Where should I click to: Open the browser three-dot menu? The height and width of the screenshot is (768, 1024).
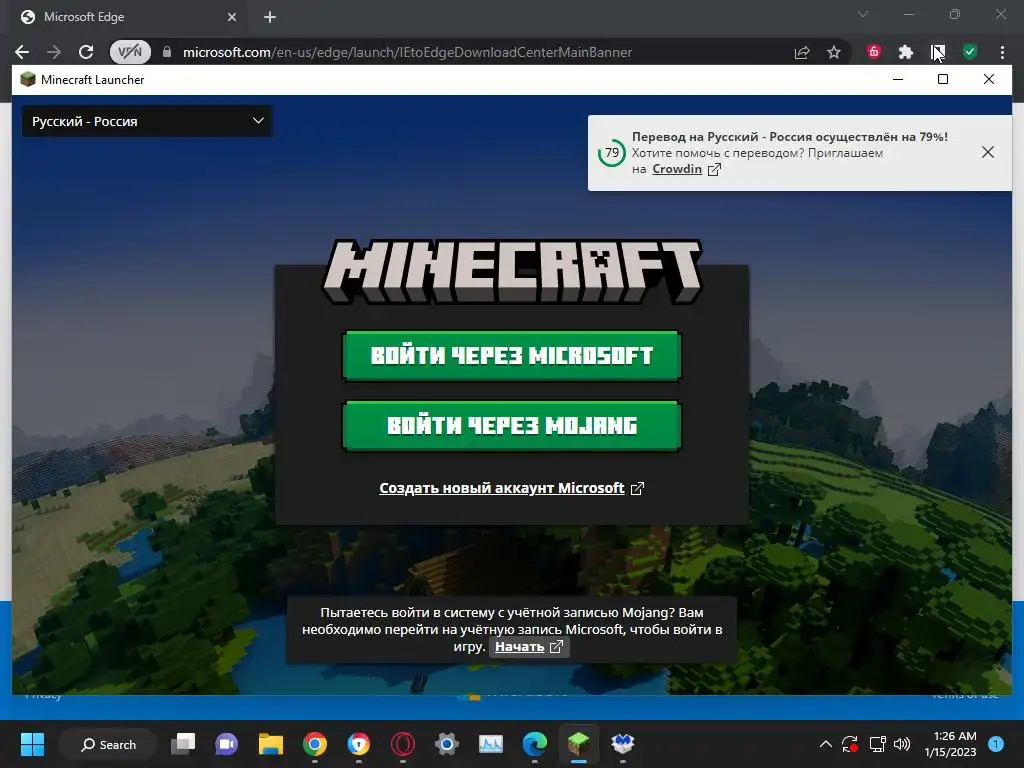tap(1002, 52)
